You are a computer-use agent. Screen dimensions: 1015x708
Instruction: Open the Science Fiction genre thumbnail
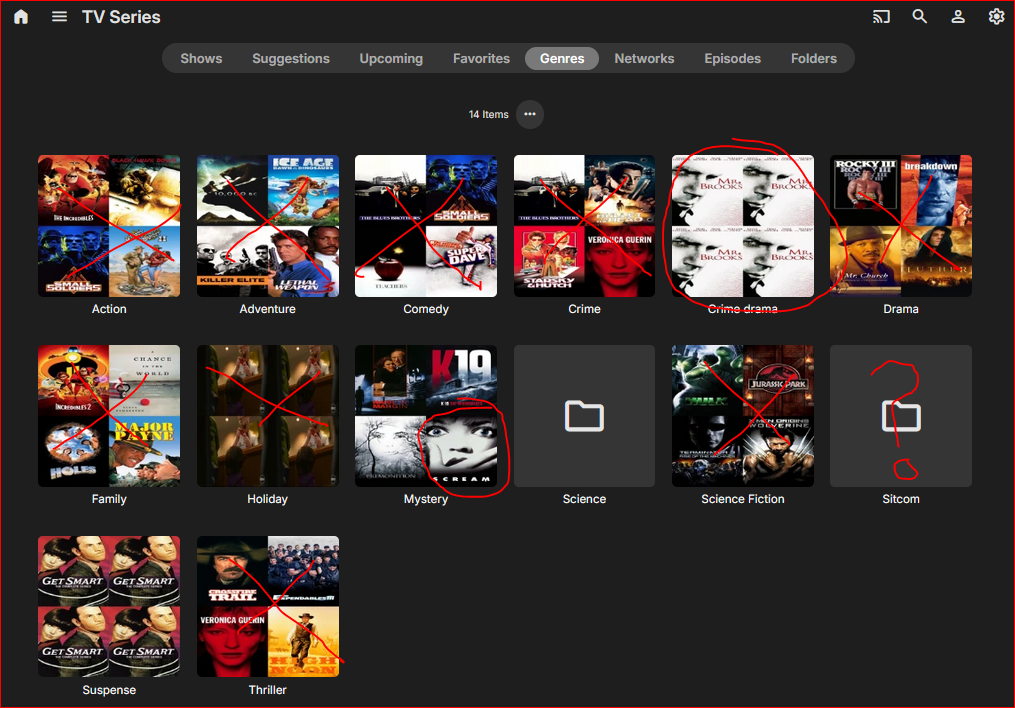coord(742,415)
